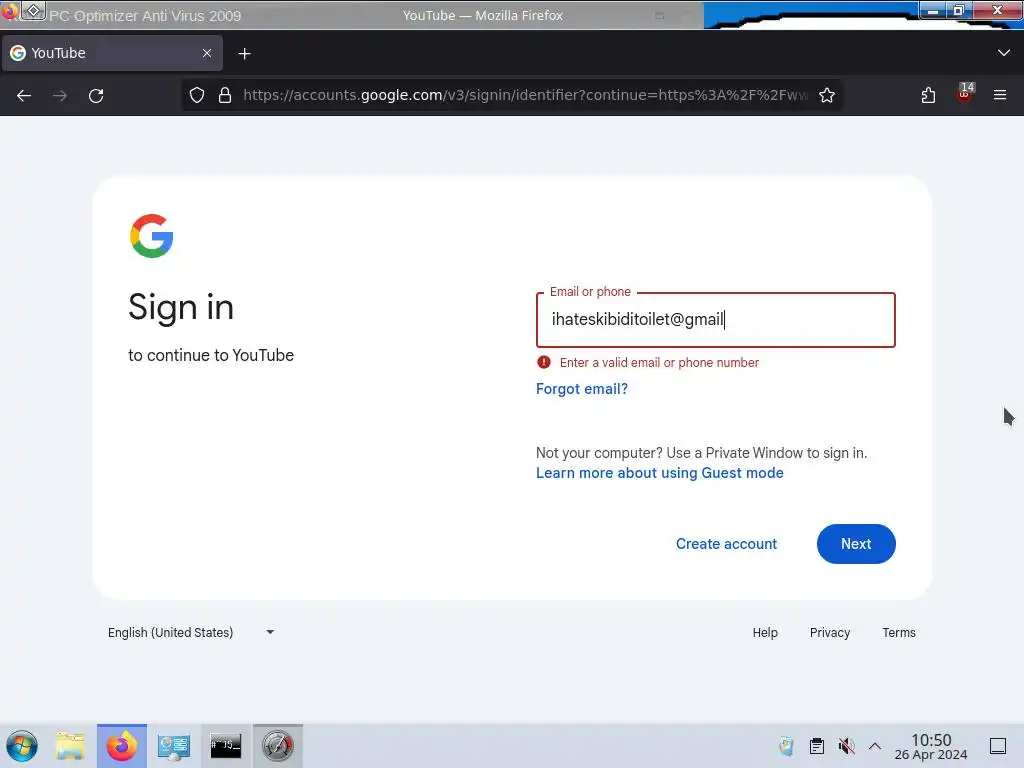1024x768 pixels.
Task: Click the Google G logo
Action: tap(152, 236)
